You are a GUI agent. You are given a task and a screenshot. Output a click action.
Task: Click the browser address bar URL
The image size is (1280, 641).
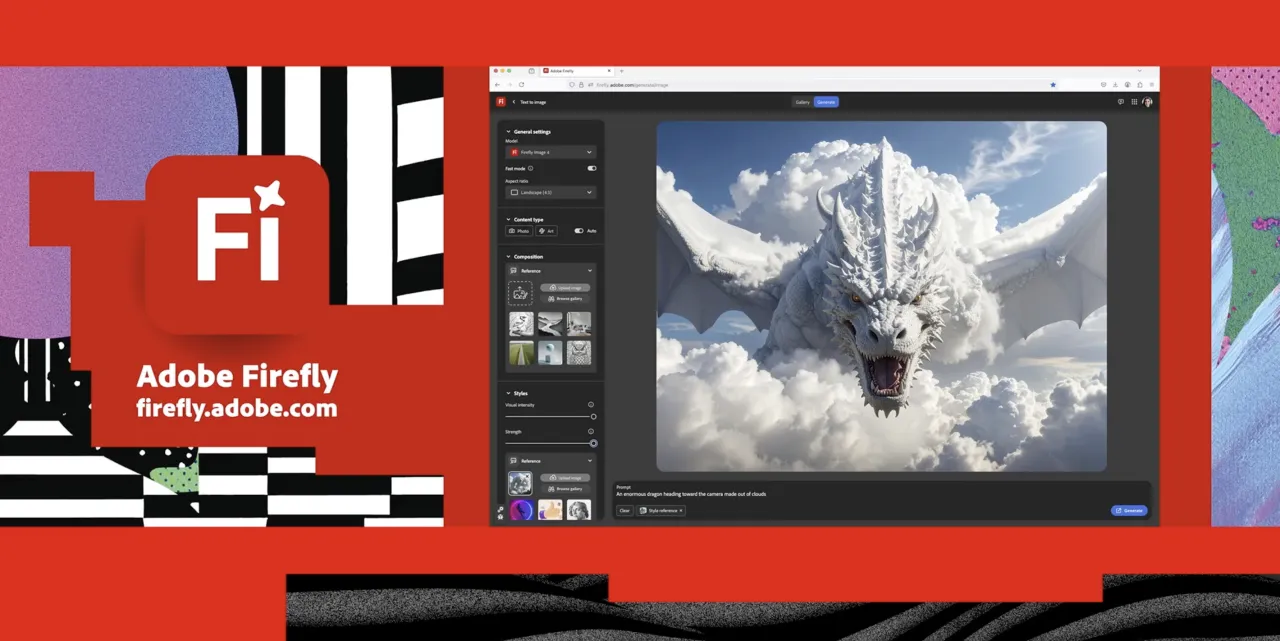633,85
